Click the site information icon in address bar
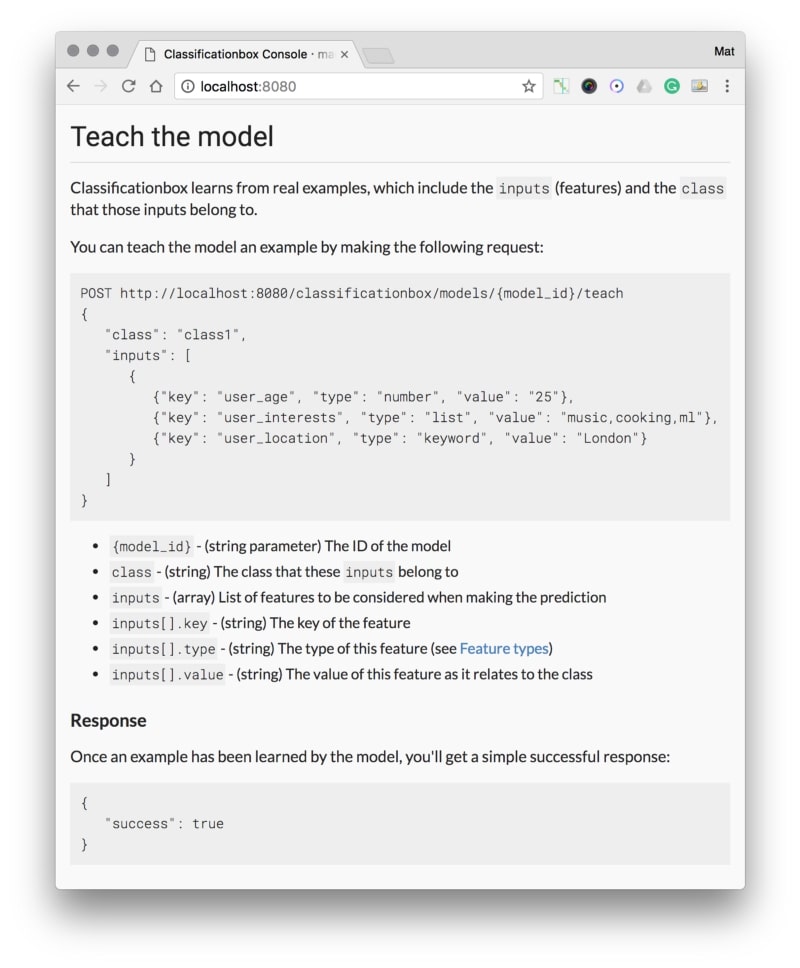The width and height of the screenshot is (800, 968). (x=188, y=86)
